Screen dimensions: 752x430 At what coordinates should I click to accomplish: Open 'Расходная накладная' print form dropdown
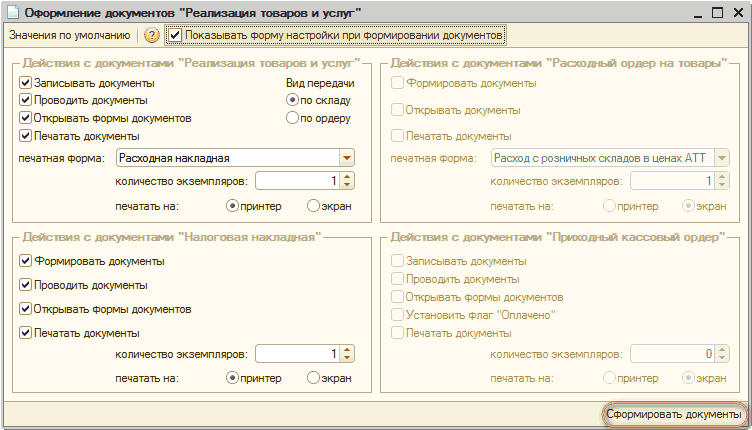click(x=347, y=158)
